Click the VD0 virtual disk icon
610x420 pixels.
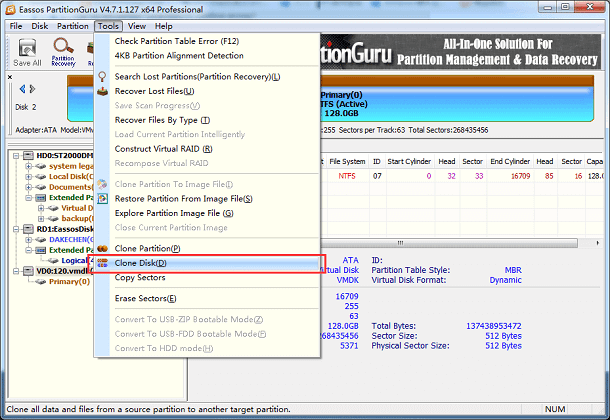28,271
